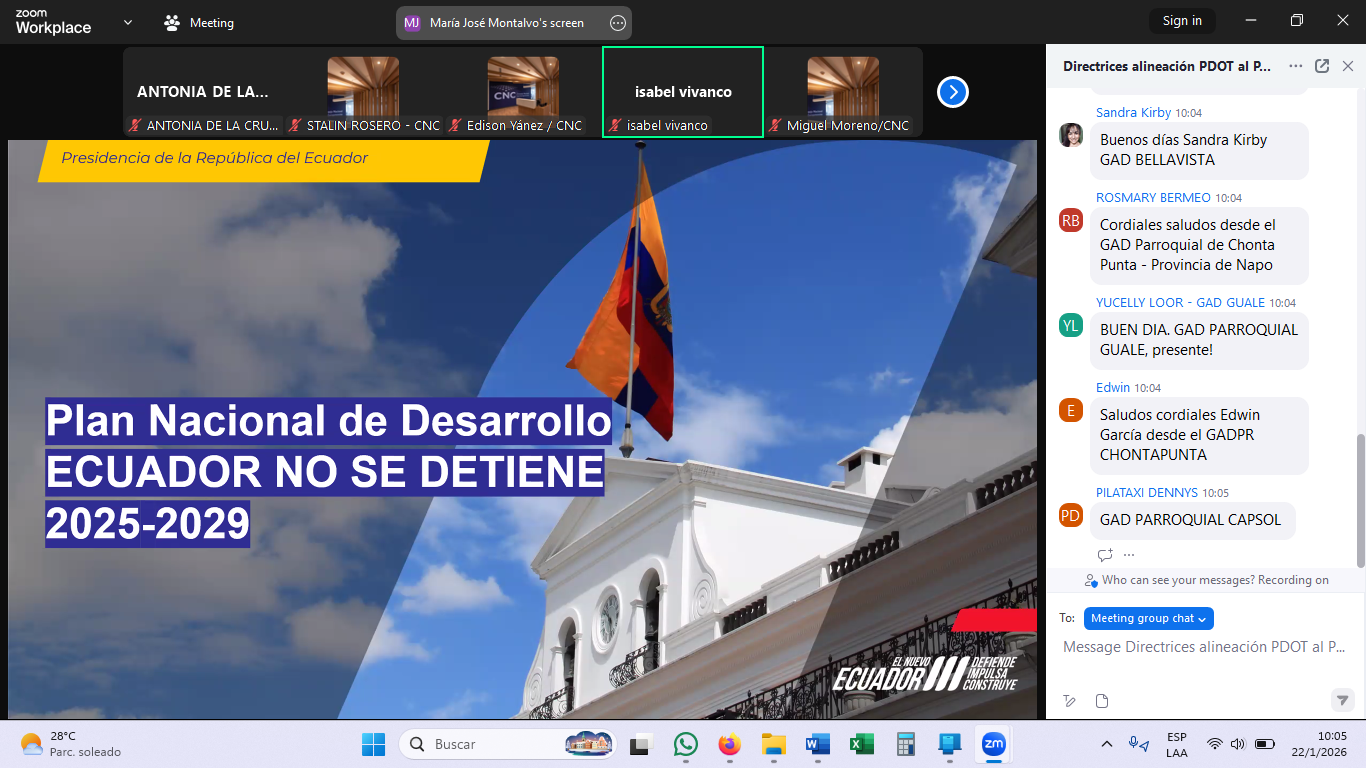Attach a file to the chat

1102,701
